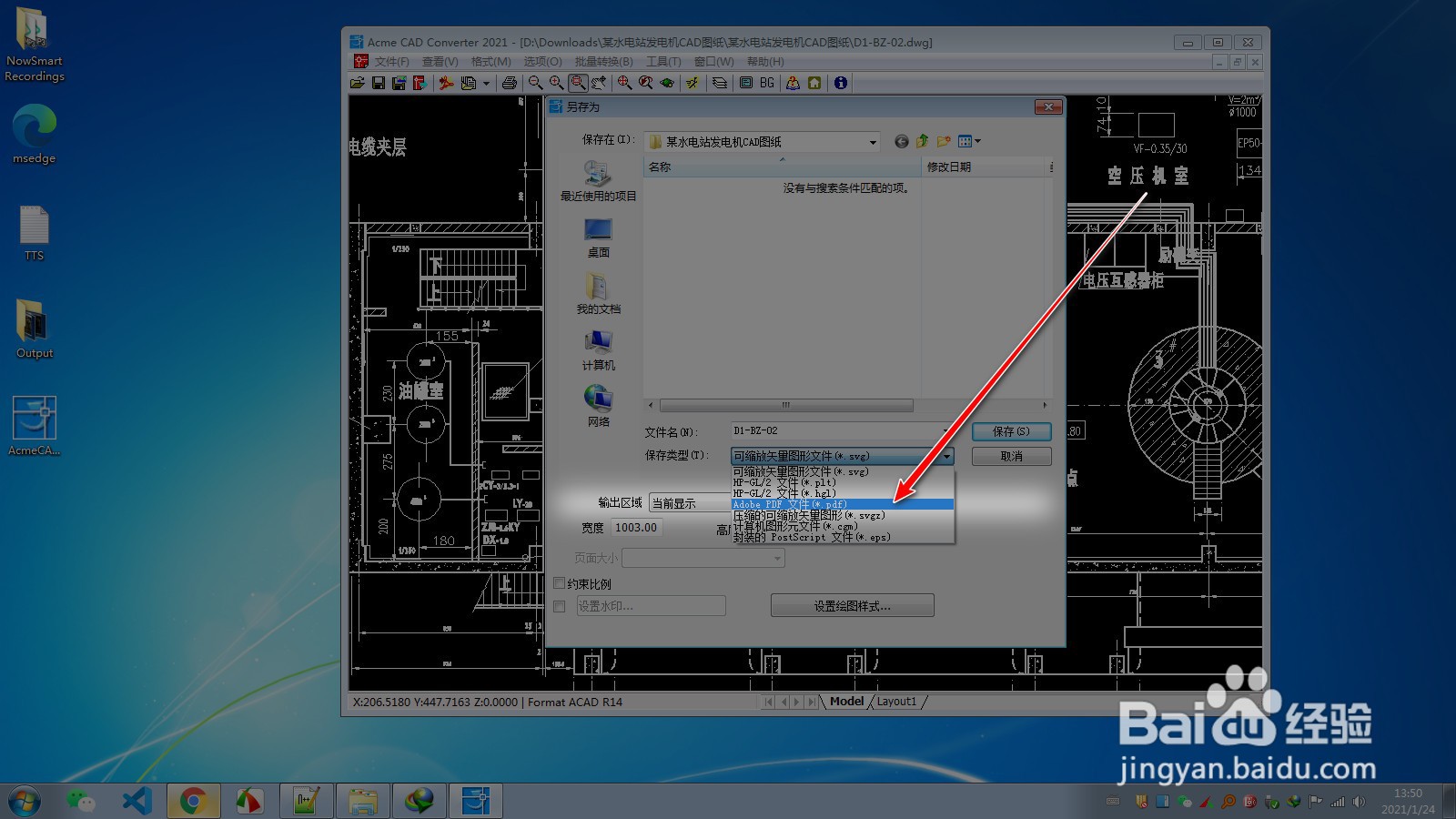Click the file list horizontal scrollbar
This screenshot has width=1456, height=819.
[785, 405]
